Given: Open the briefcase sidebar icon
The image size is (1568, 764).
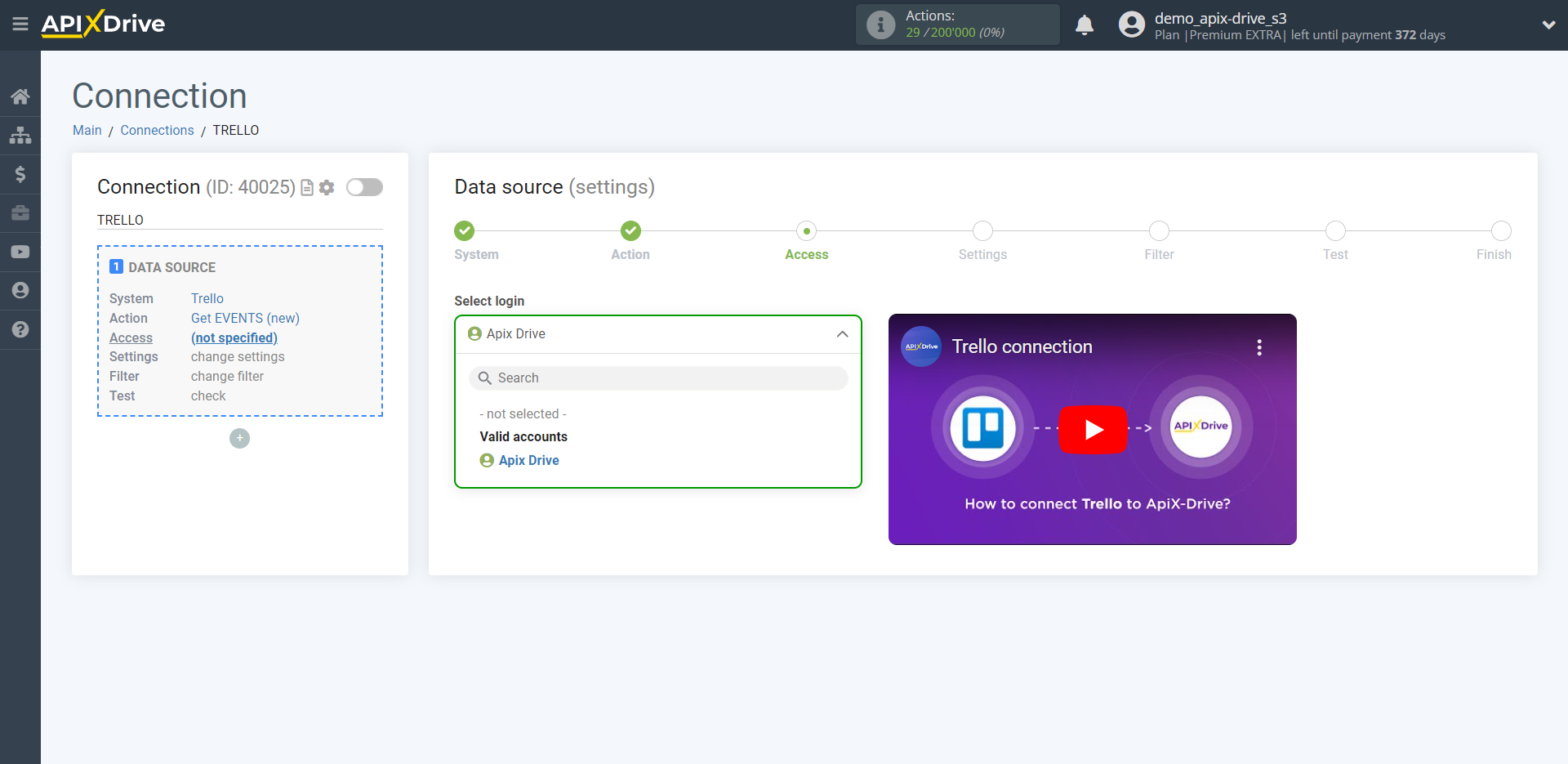Looking at the screenshot, I should pyautogui.click(x=20, y=213).
